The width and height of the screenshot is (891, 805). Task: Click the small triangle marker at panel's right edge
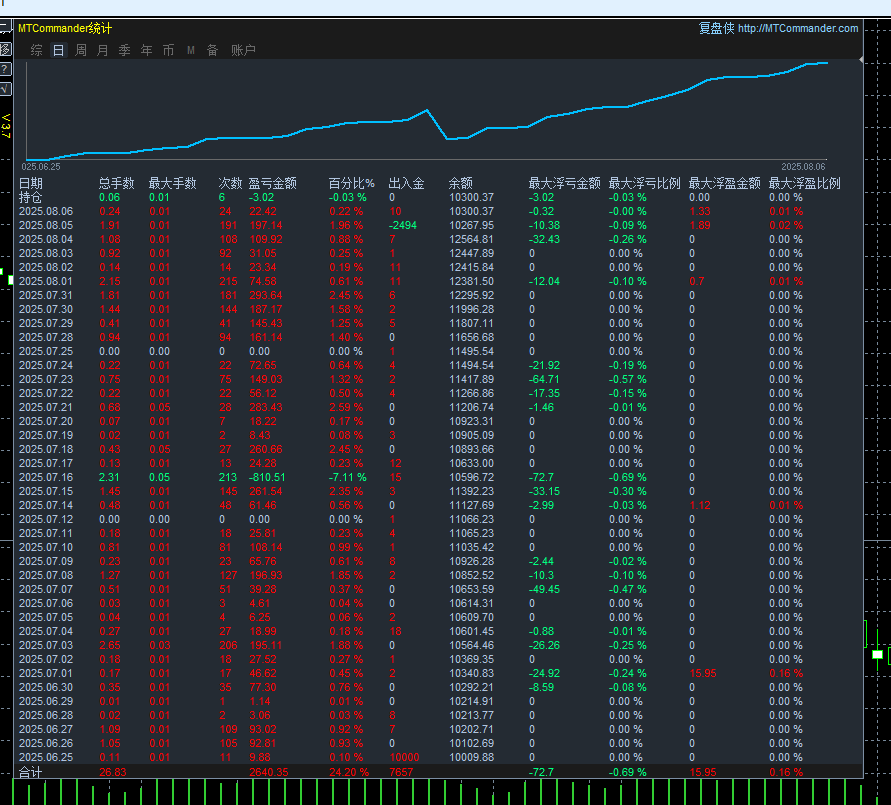[861, 60]
